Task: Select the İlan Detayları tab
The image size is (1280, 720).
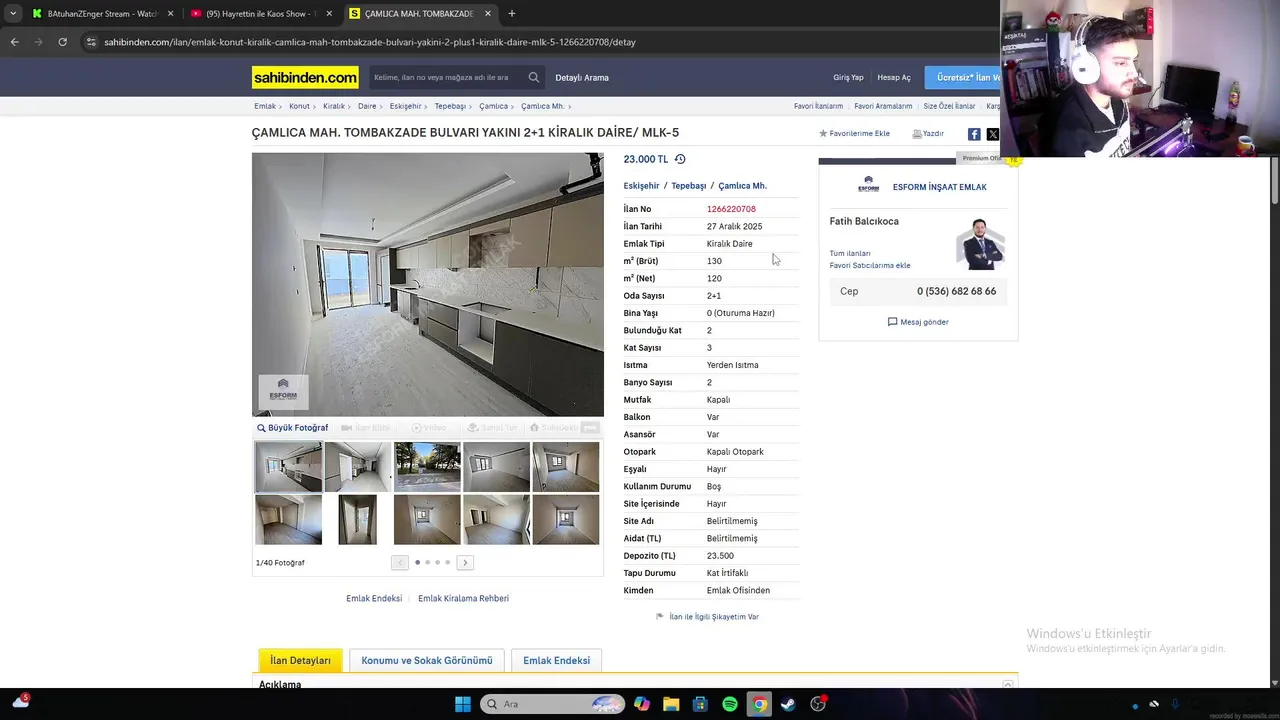Action: (300, 661)
